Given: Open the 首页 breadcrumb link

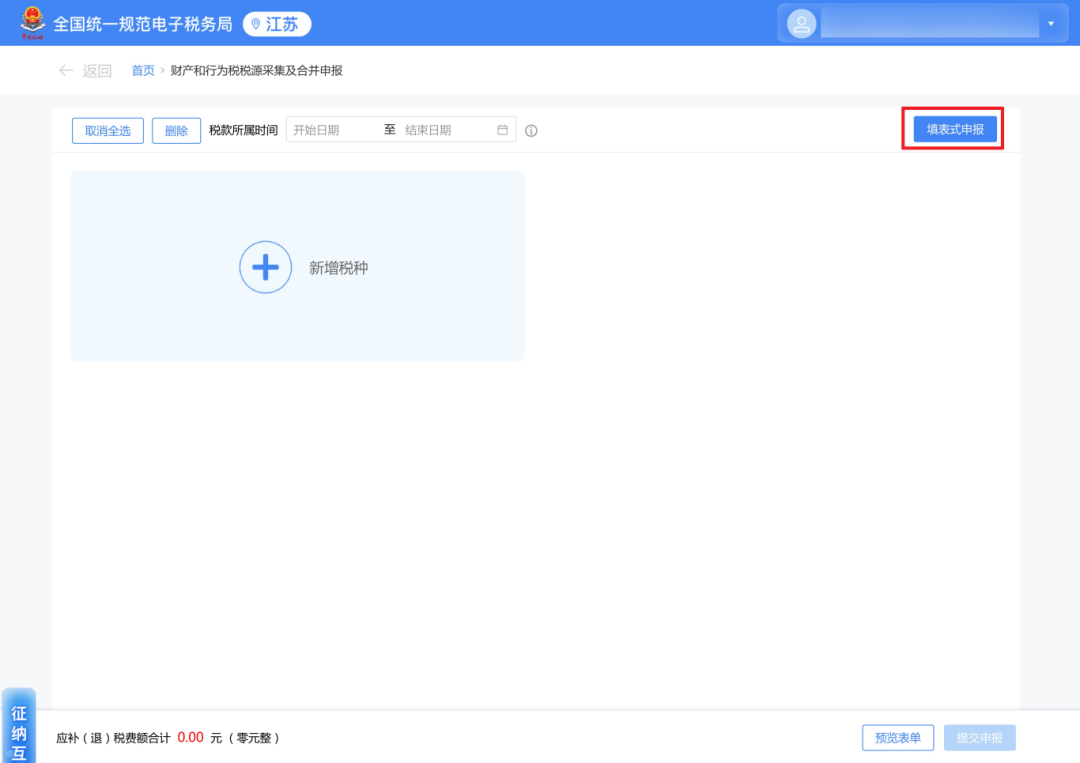Looking at the screenshot, I should point(143,70).
